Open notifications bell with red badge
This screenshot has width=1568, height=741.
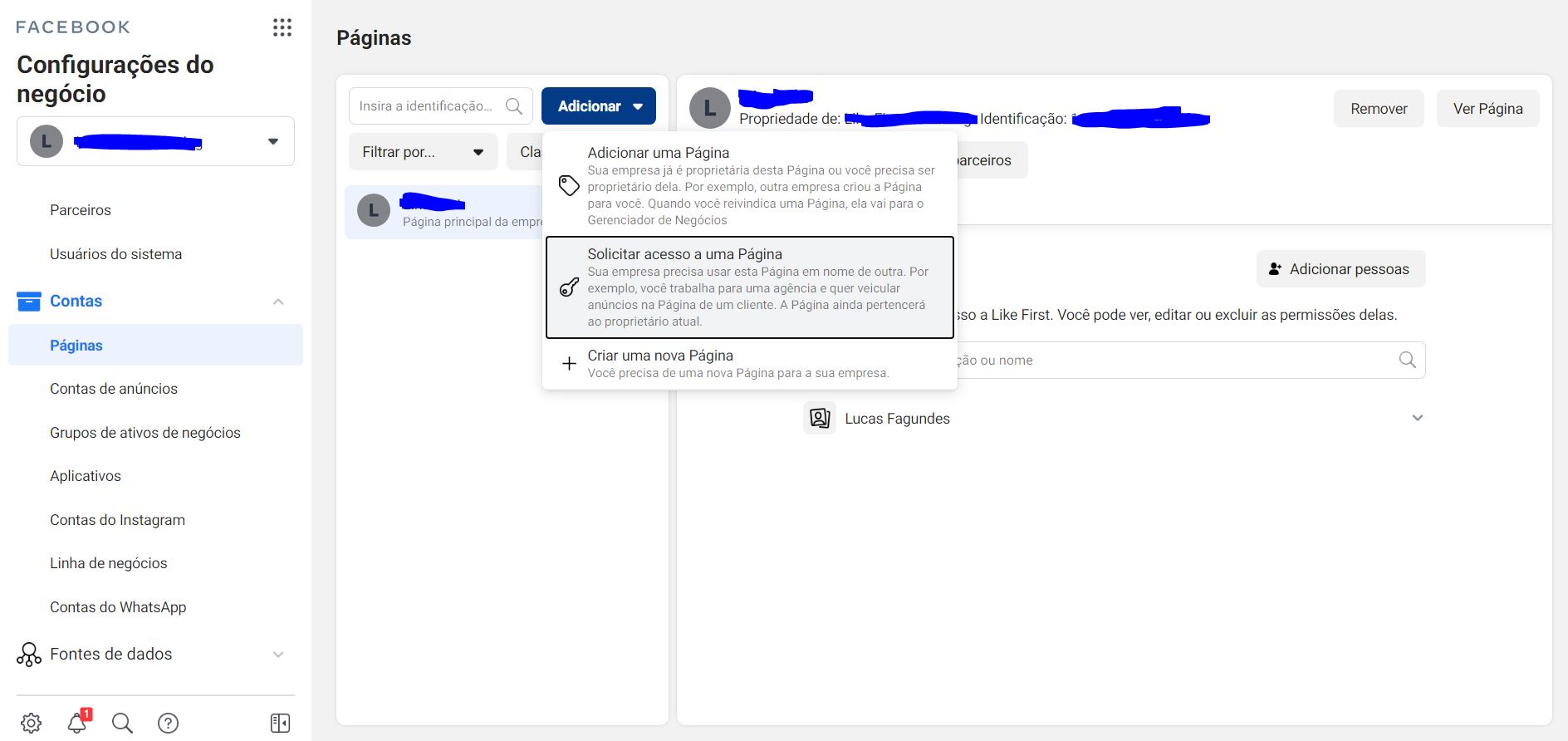click(x=77, y=722)
